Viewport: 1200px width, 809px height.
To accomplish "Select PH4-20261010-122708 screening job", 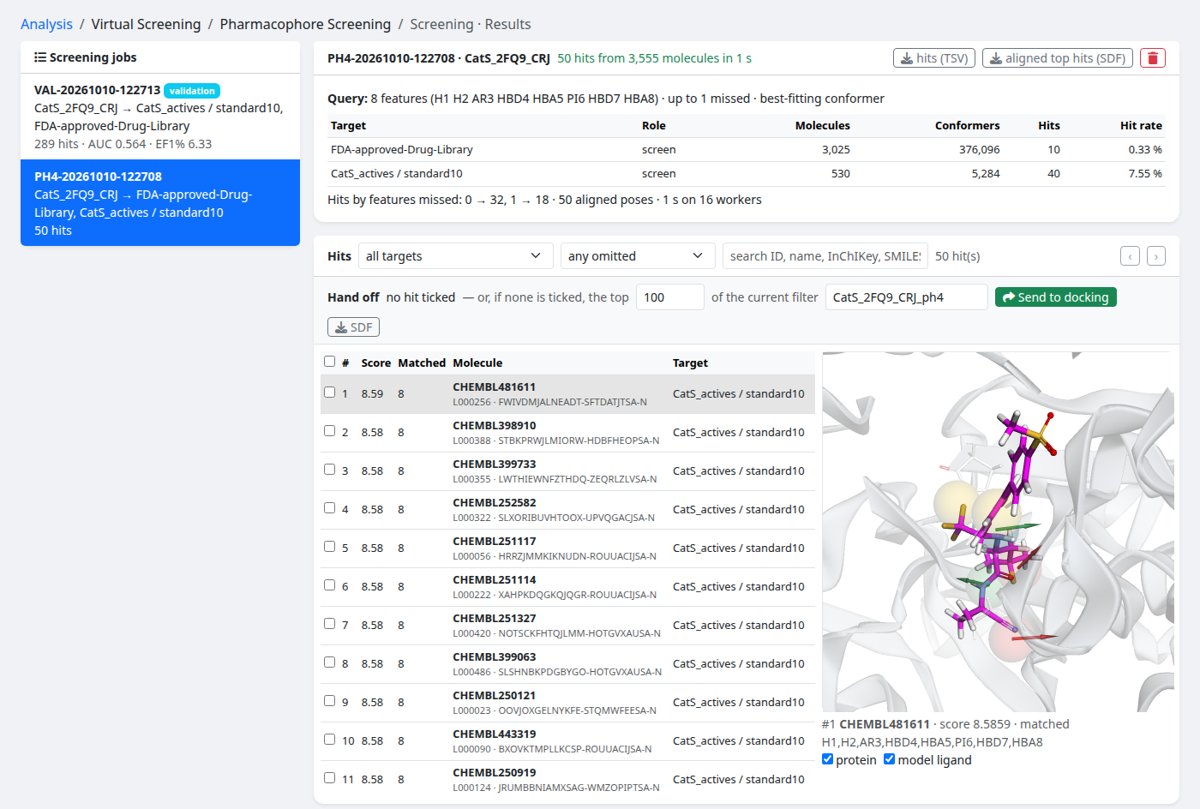I will (x=160, y=203).
